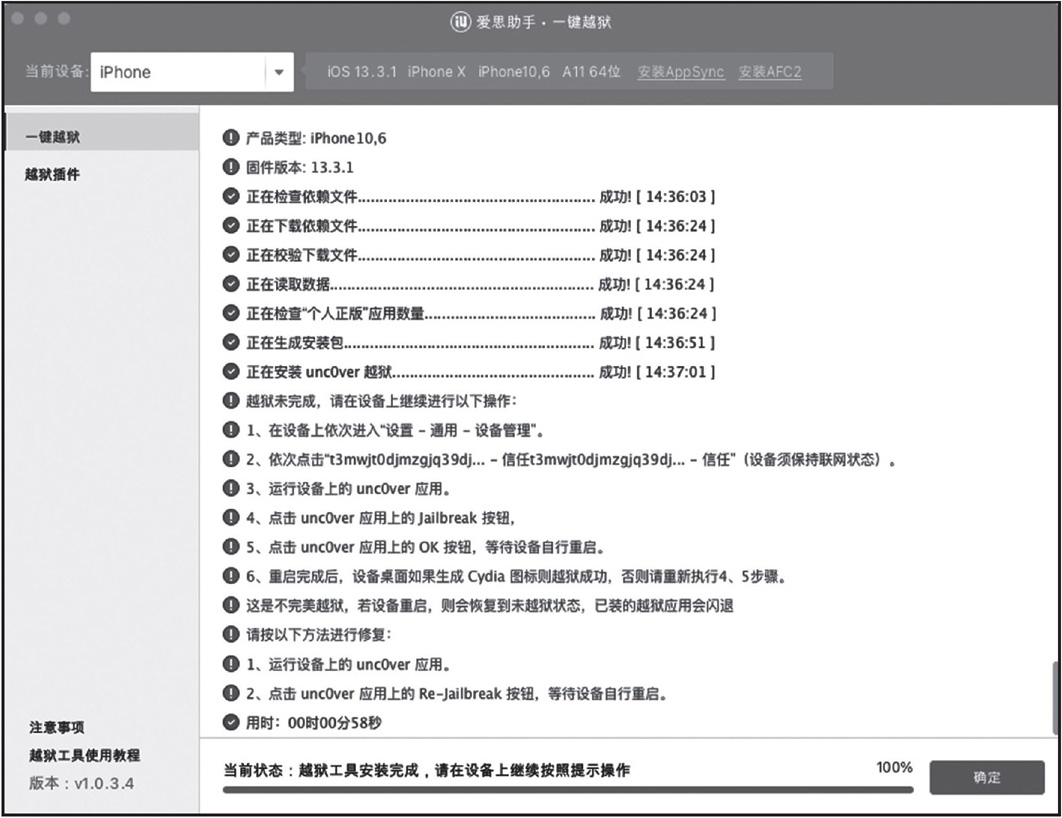Viewport: 1062px width, 818px height.
Task: Click checkmark icon beside 正在生成安装包
Action: 231,343
